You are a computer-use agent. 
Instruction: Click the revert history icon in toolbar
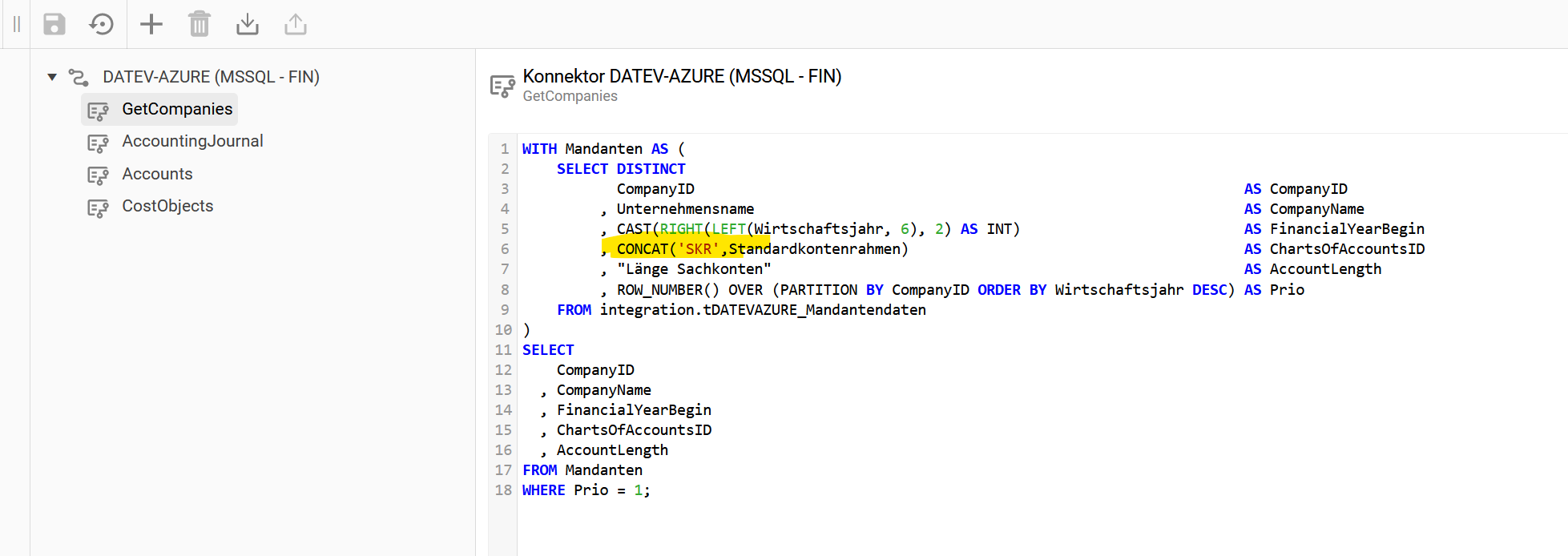[102, 24]
